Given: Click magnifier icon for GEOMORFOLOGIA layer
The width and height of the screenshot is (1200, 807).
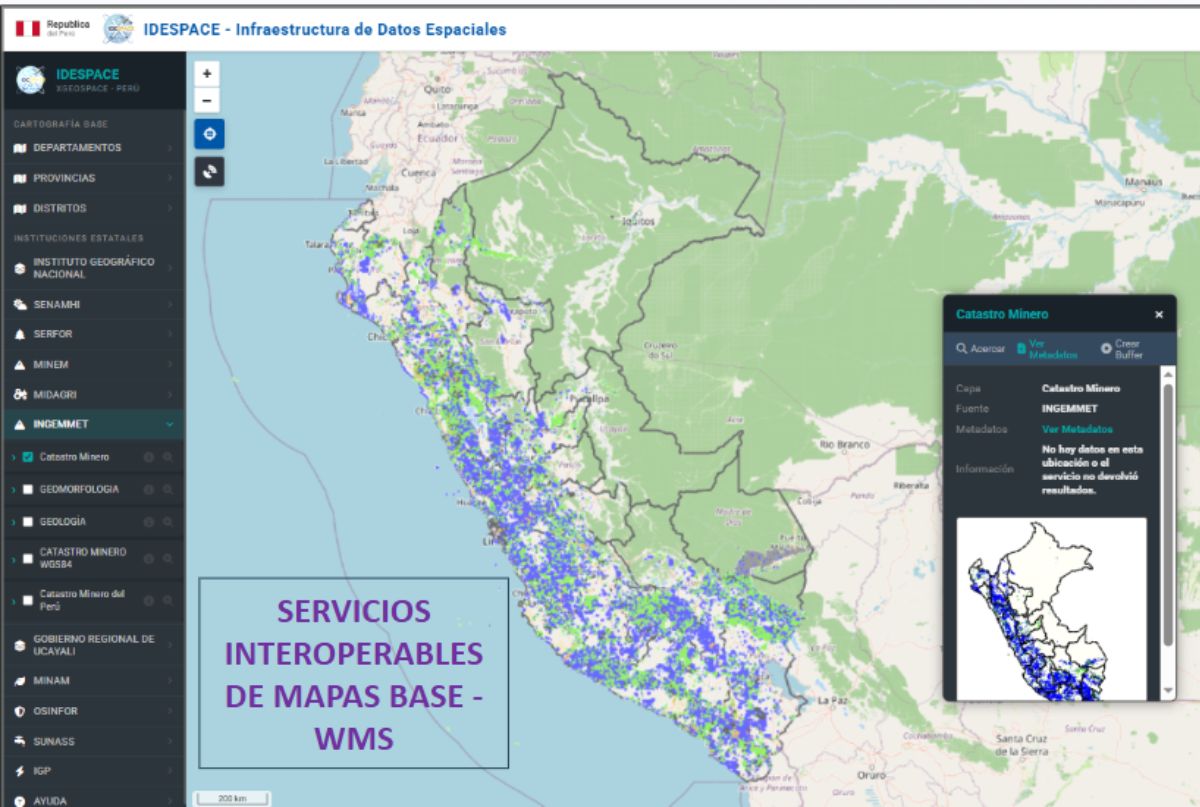Looking at the screenshot, I should click(x=168, y=490).
